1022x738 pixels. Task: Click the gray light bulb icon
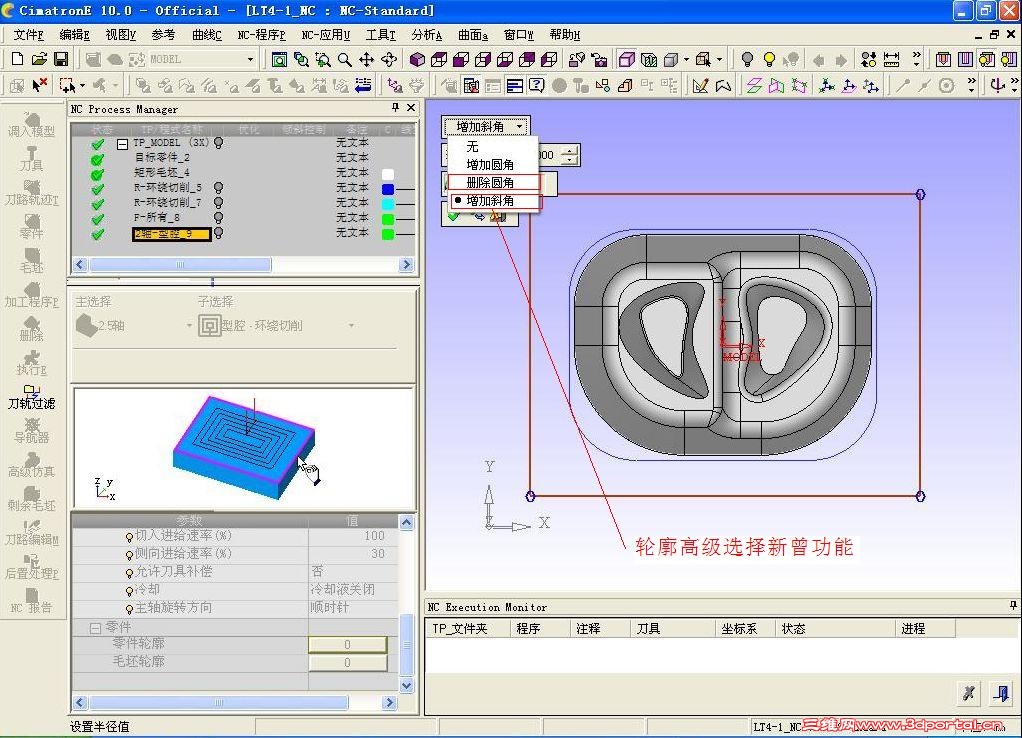[748, 60]
